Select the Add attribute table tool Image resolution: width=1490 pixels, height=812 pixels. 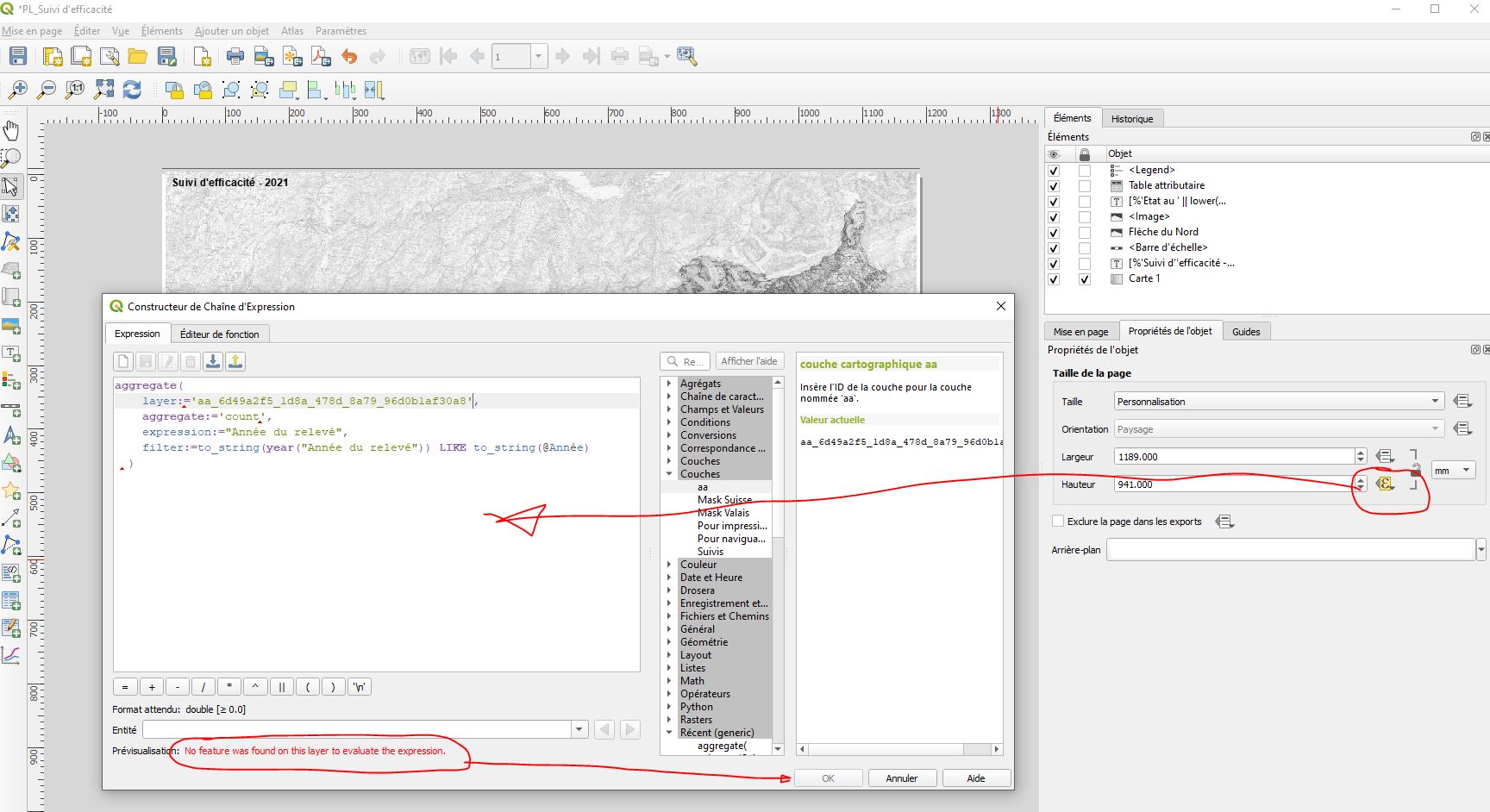tap(11, 601)
